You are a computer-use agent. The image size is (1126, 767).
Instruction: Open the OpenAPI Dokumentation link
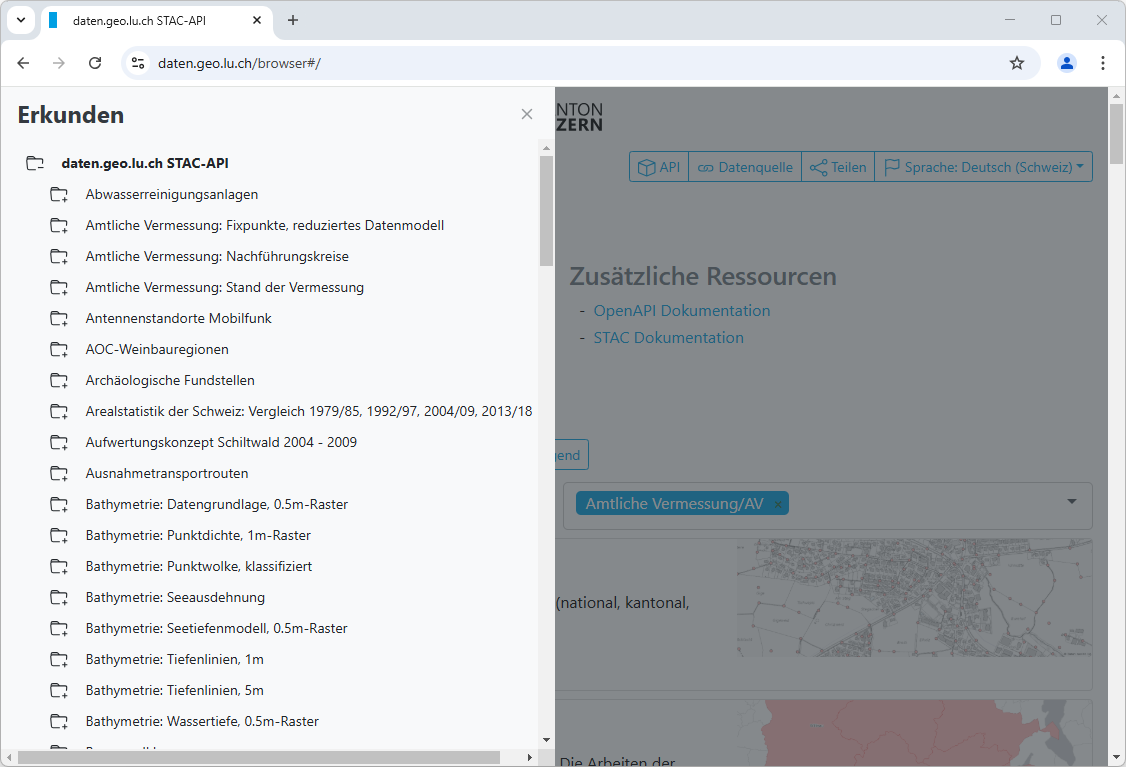(x=682, y=311)
